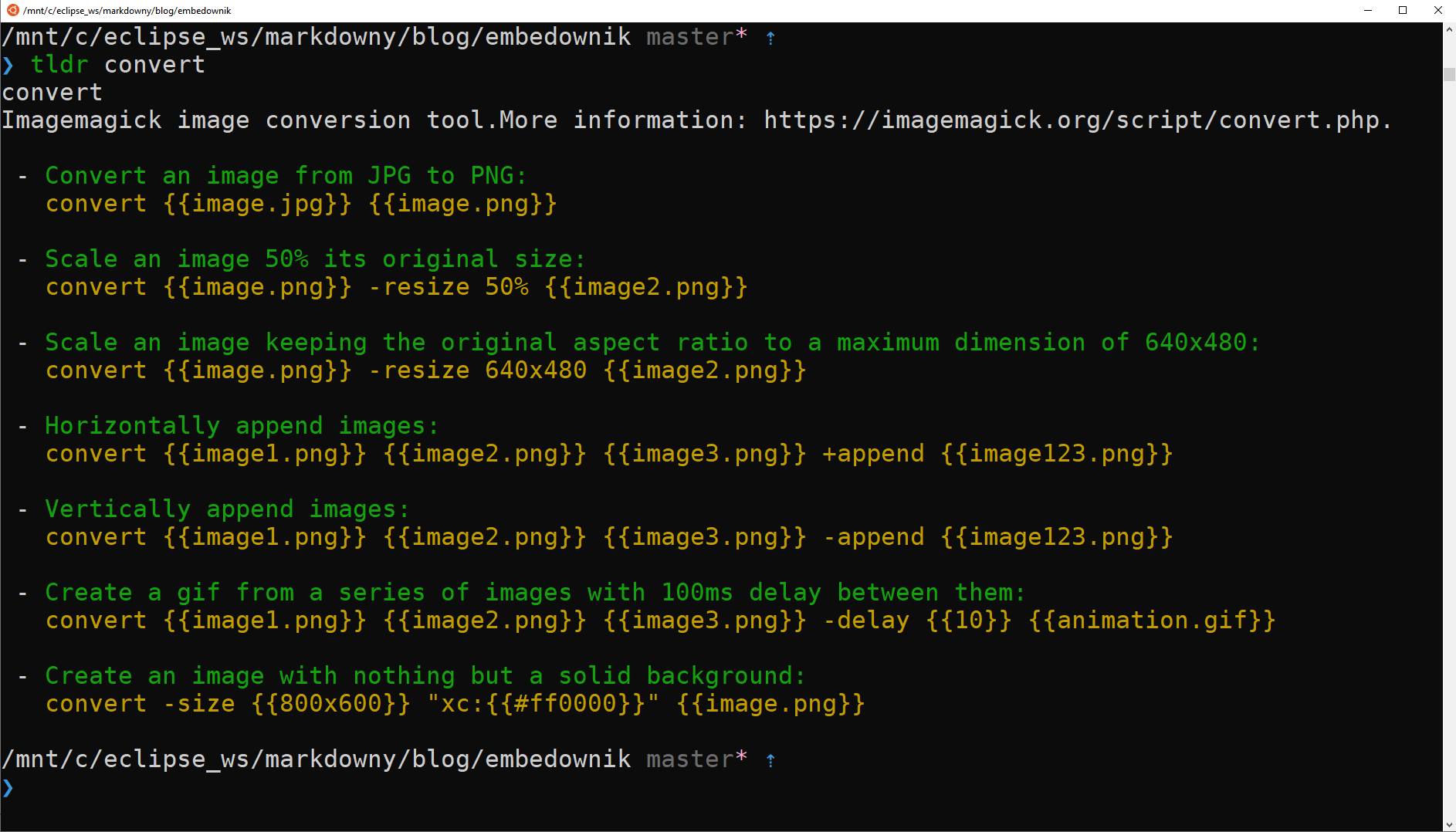
Task: Maximize the terminal window
Action: pos(1403,10)
